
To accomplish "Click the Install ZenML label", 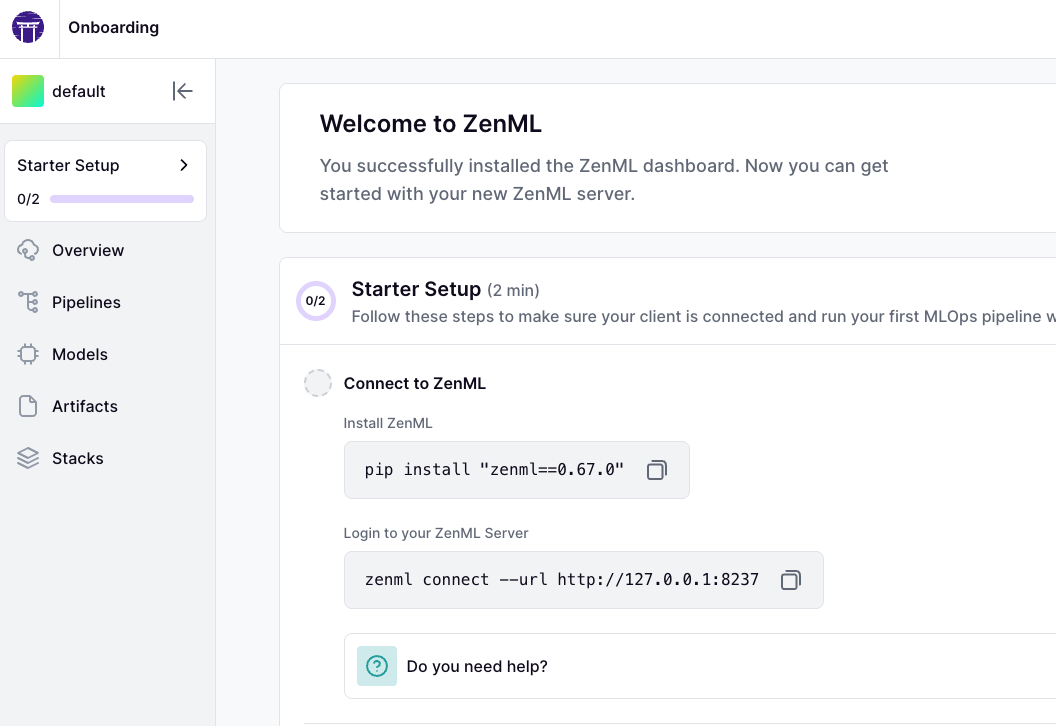I will pyautogui.click(x=388, y=423).
